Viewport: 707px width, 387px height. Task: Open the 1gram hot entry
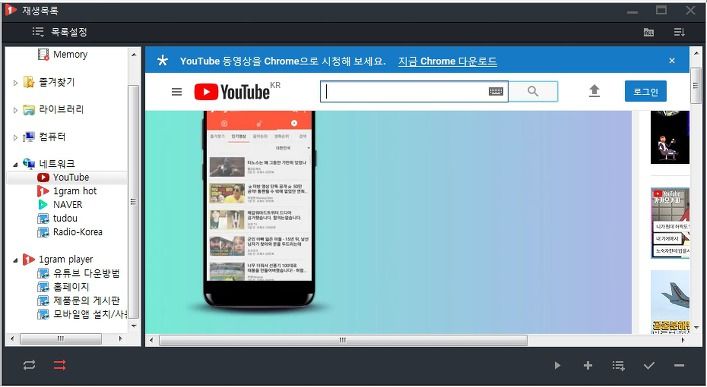pyautogui.click(x=75, y=191)
